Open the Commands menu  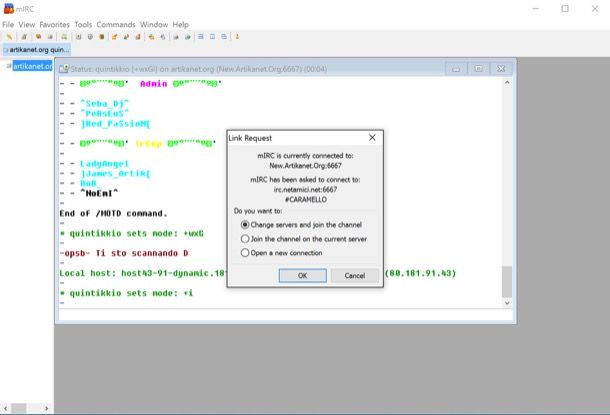116,25
